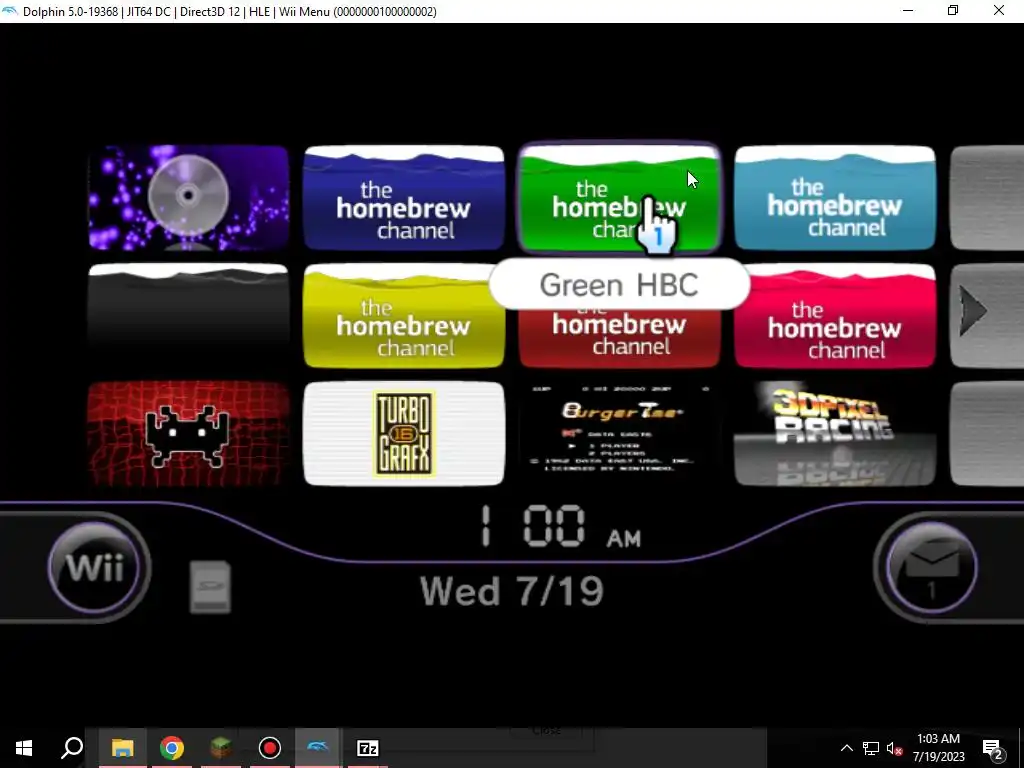The height and width of the screenshot is (768, 1024).
Task: Switch to Google Chrome in taskbar
Action: pyautogui.click(x=172, y=748)
